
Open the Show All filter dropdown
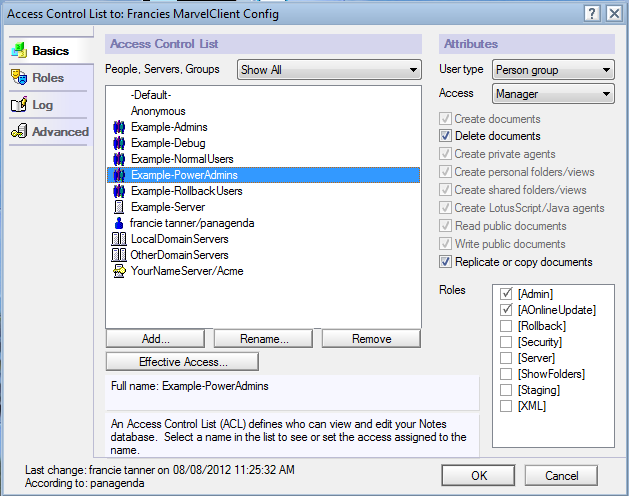(x=329, y=70)
